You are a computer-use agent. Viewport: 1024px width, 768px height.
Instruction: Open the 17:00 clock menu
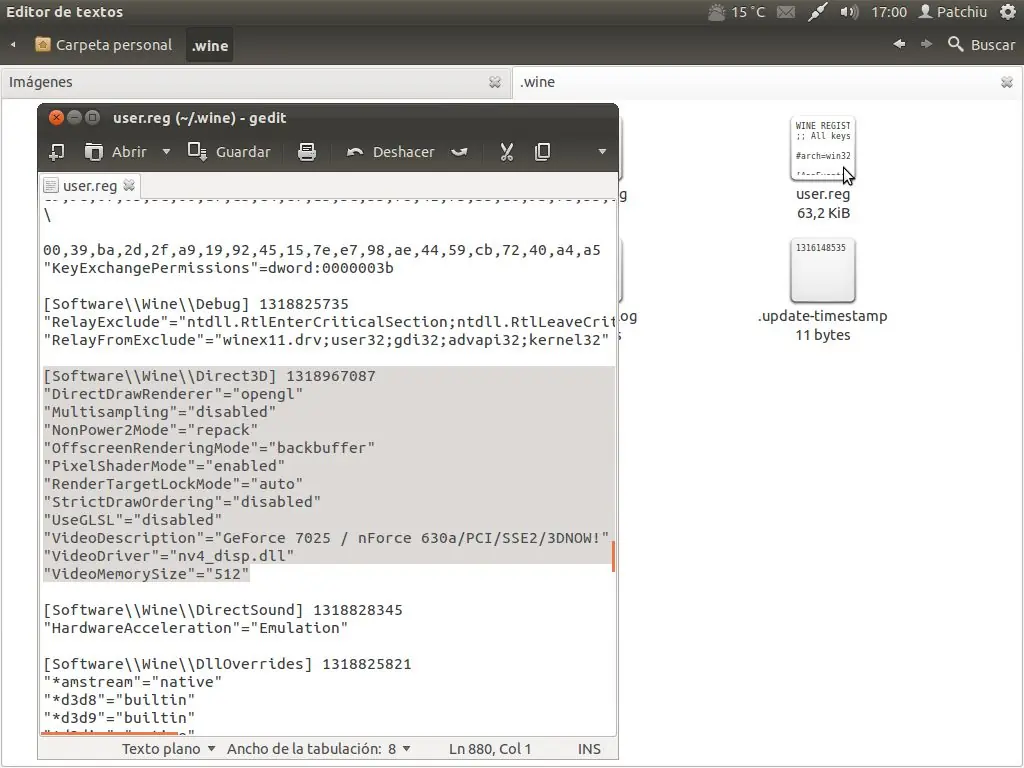click(889, 12)
